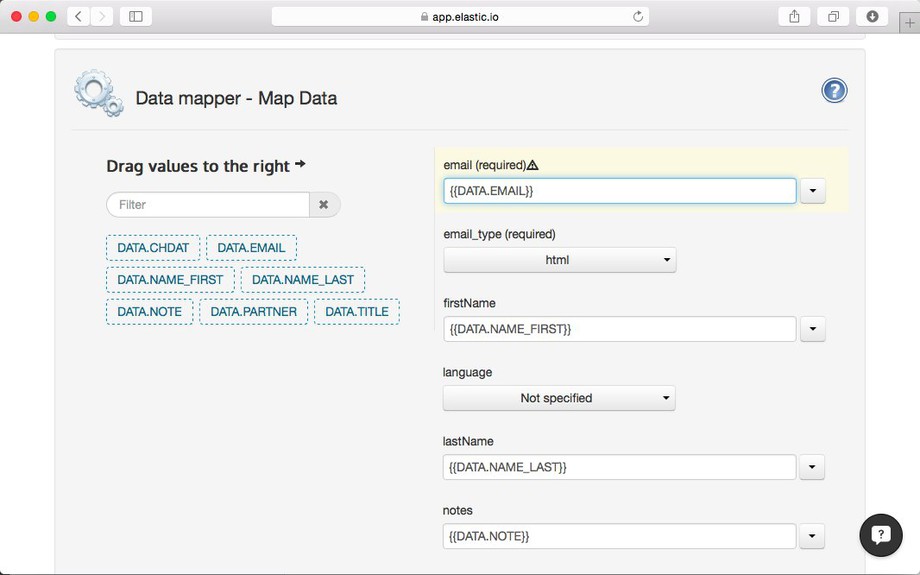Click the warning triangle beside email label
This screenshot has width=920, height=575.
533,165
